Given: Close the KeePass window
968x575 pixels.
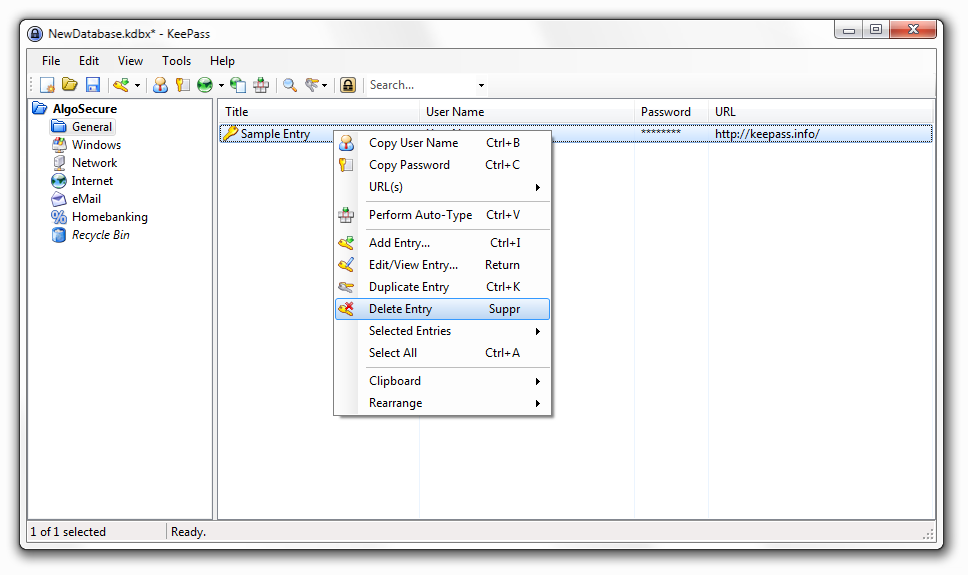Looking at the screenshot, I should point(913,30).
